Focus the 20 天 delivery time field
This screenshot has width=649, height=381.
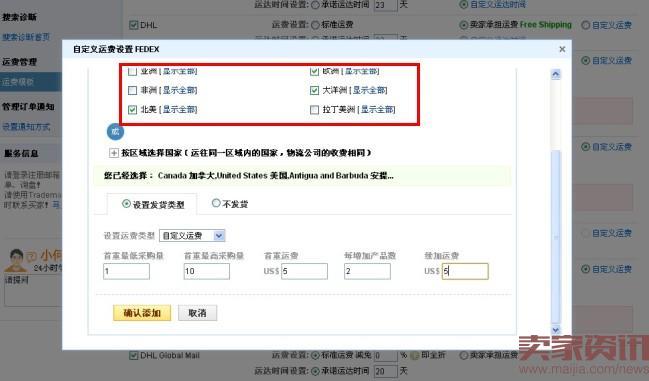tap(385, 371)
